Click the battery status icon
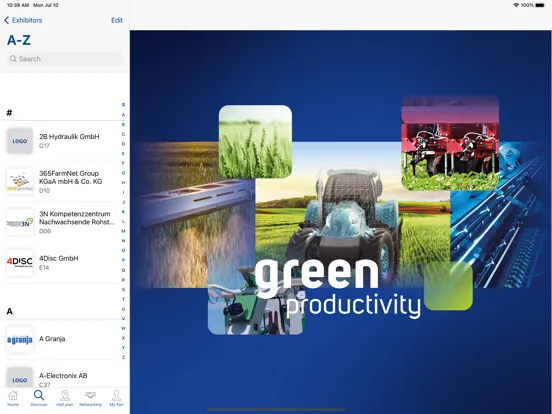552x414 pixels. tap(540, 5)
